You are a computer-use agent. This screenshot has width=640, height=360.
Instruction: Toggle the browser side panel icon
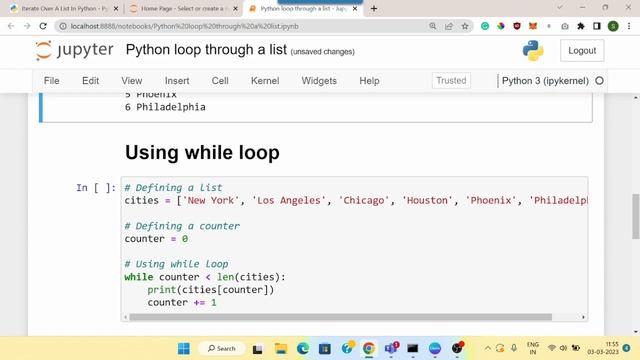tap(597, 26)
